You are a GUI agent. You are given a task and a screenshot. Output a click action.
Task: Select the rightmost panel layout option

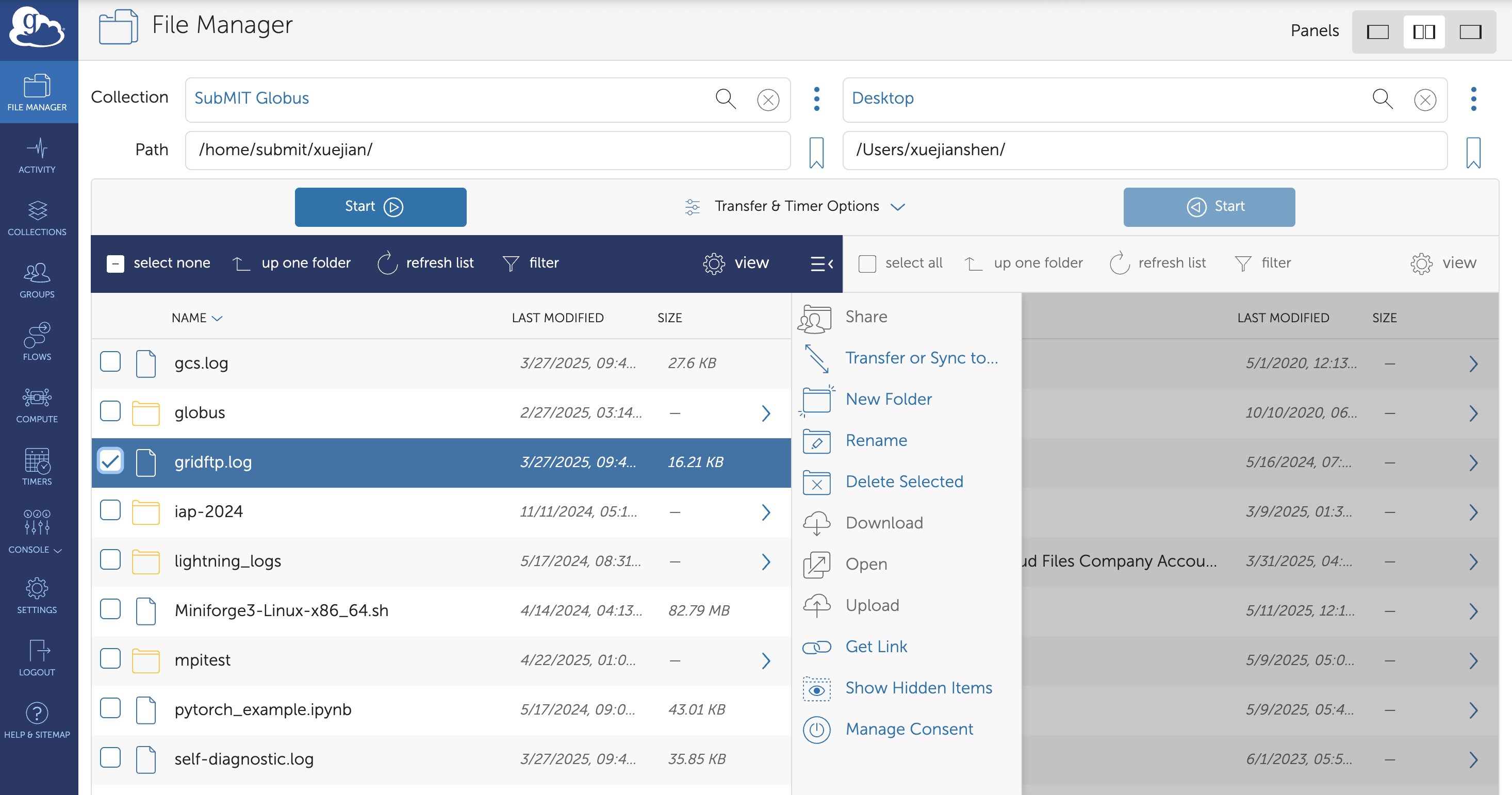[1470, 31]
